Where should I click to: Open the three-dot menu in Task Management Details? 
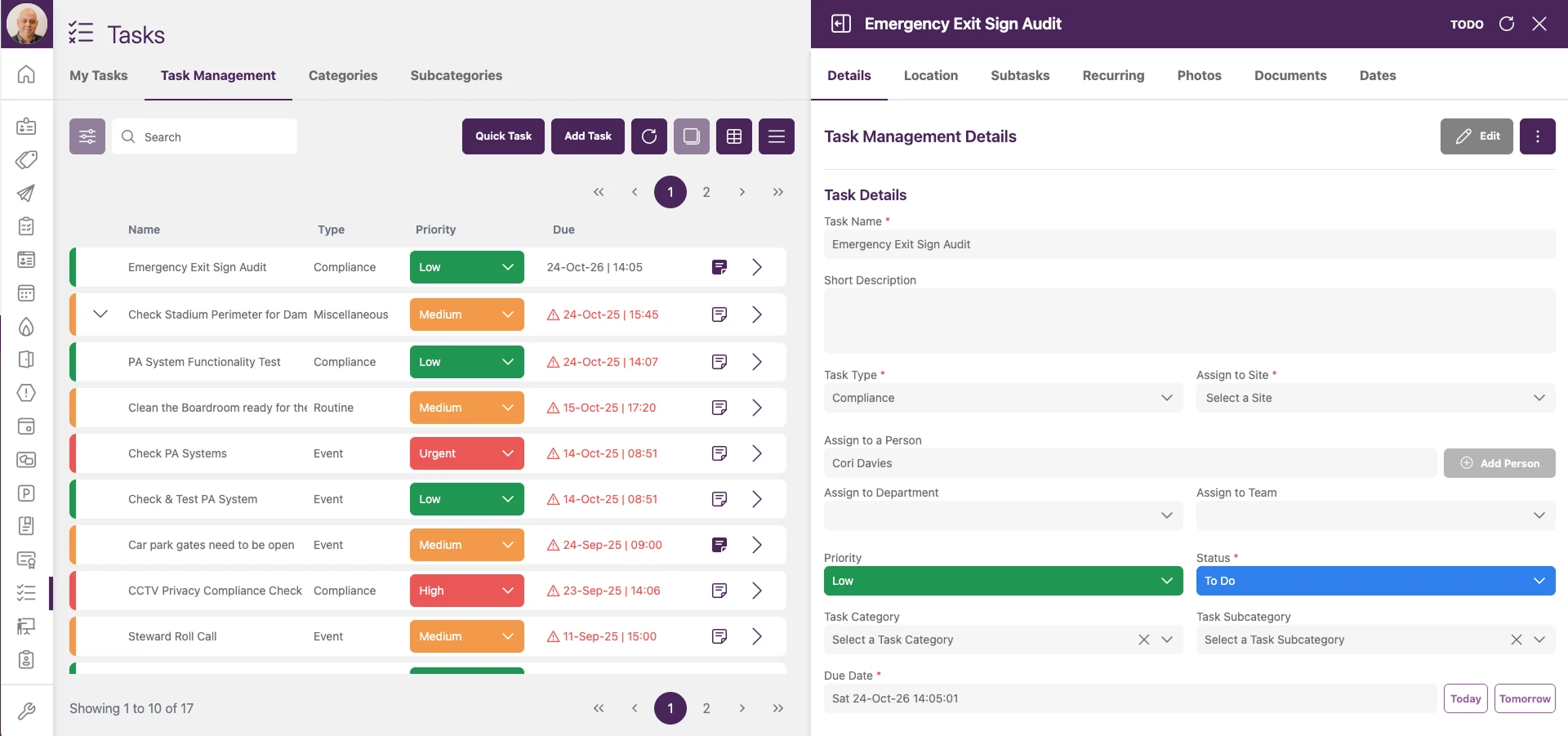click(x=1537, y=136)
